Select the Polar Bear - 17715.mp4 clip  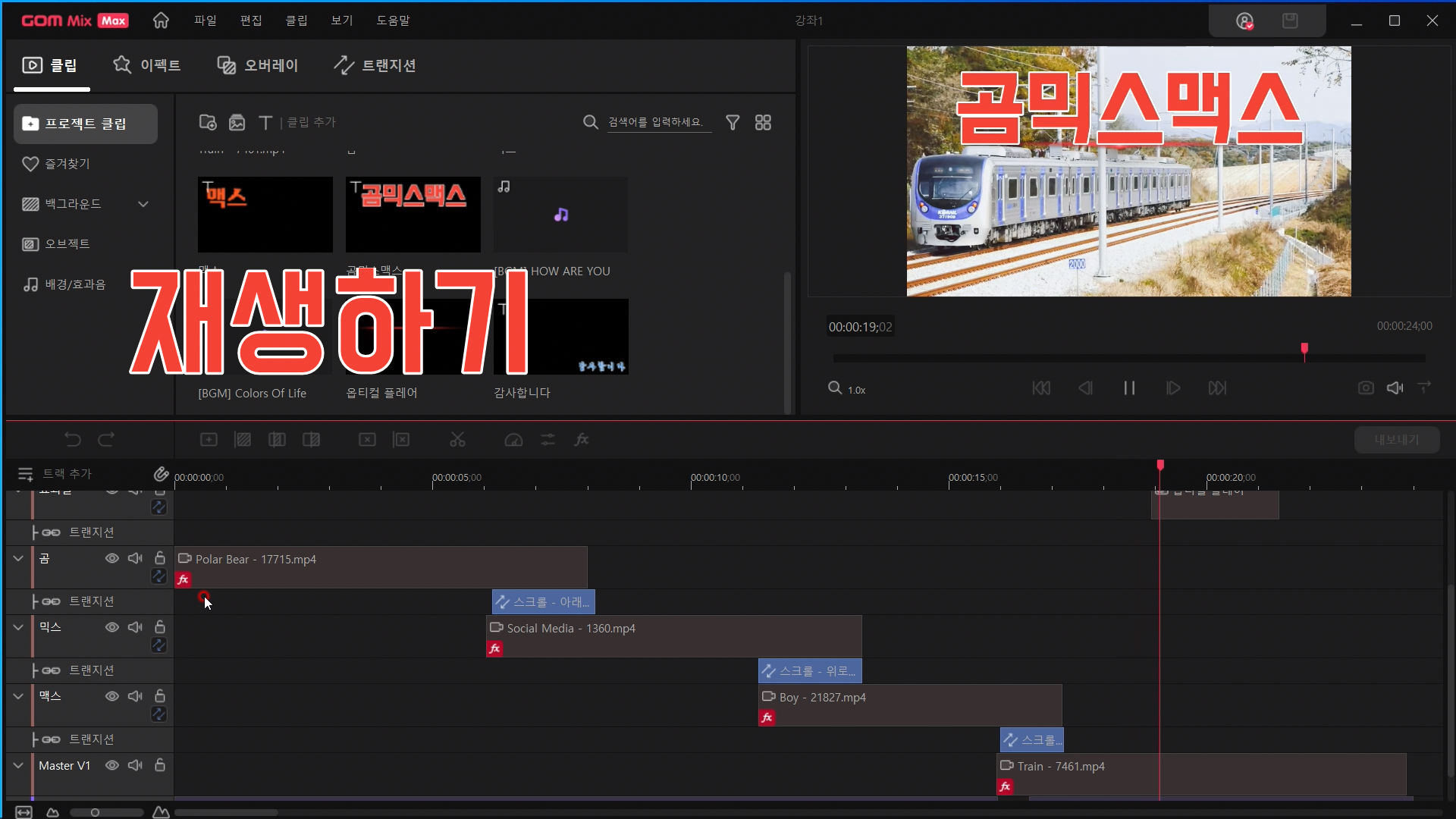click(381, 567)
